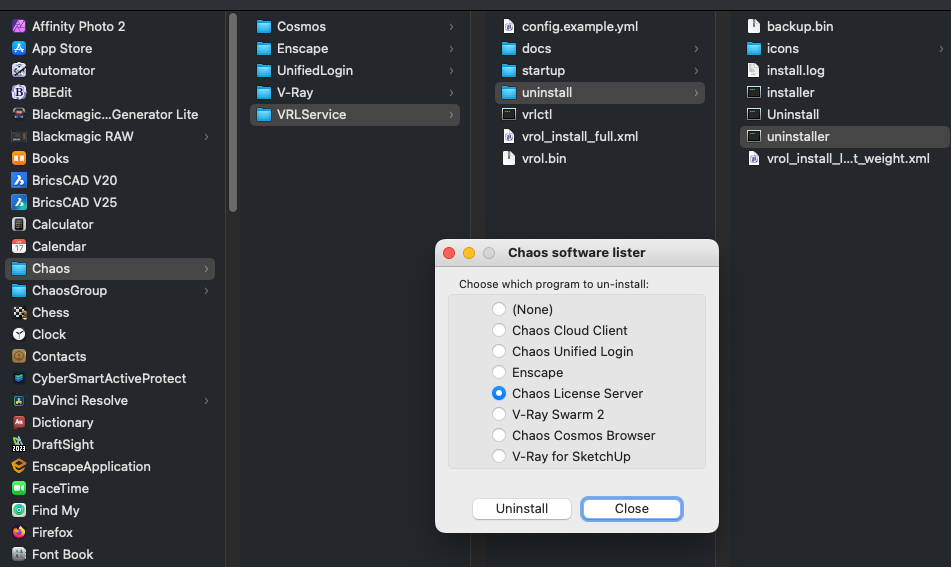
Task: Select the uninstaller executable icon
Action: click(753, 136)
